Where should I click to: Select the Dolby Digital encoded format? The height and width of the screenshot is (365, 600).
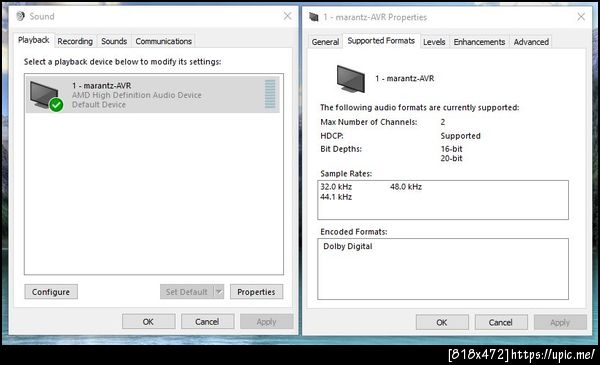(348, 246)
